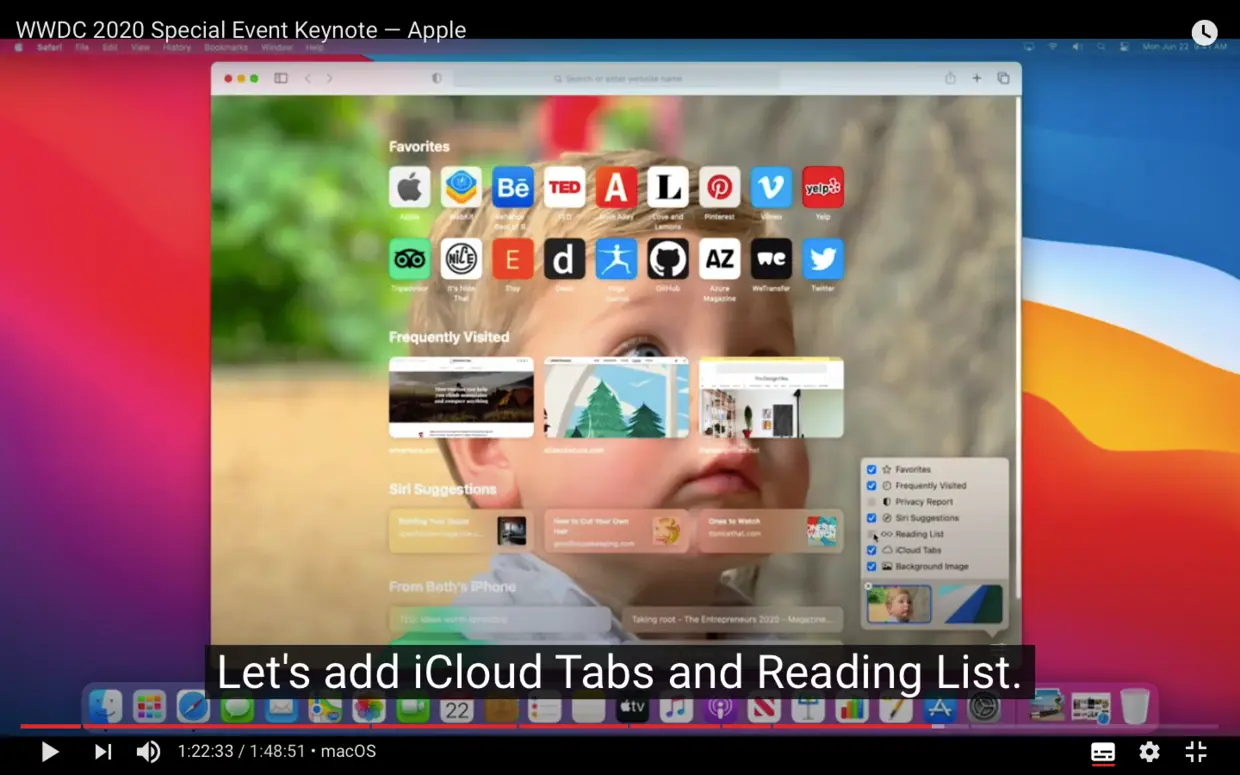Open Music app in the Dock
This screenshot has height=775, width=1240.
point(676,707)
